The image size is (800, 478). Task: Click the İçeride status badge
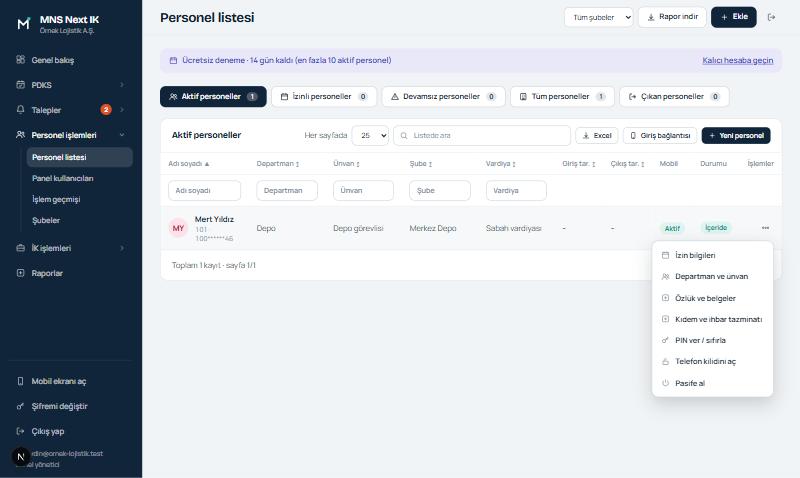point(716,228)
